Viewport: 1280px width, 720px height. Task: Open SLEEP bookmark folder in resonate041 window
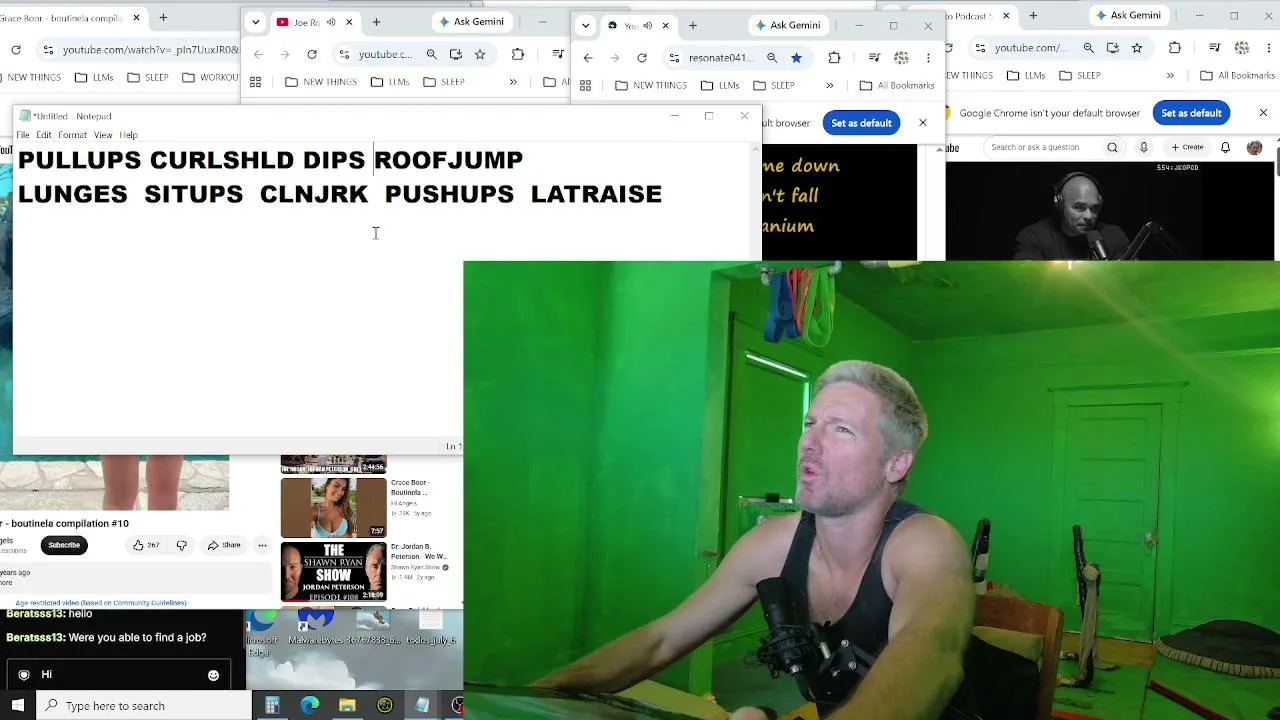pos(775,85)
